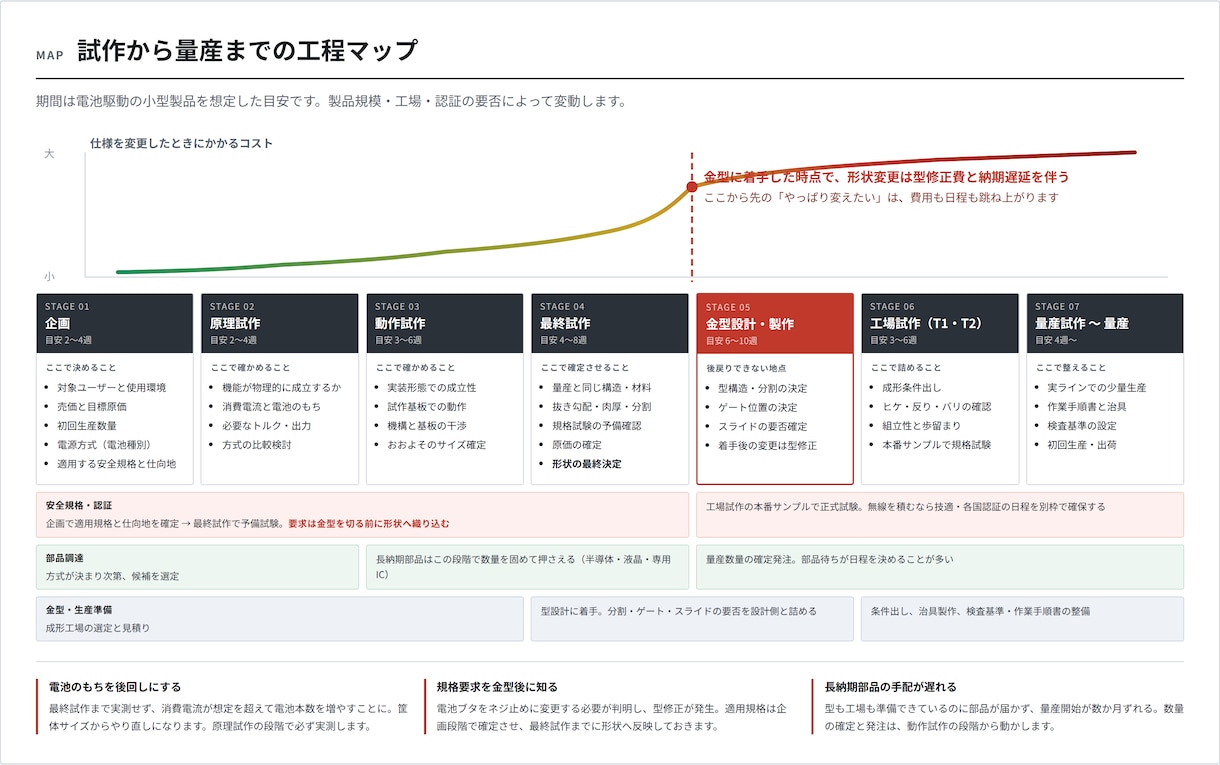Click list item 初回生産数量
1220x765 pixels.
pyautogui.click(x=87, y=425)
